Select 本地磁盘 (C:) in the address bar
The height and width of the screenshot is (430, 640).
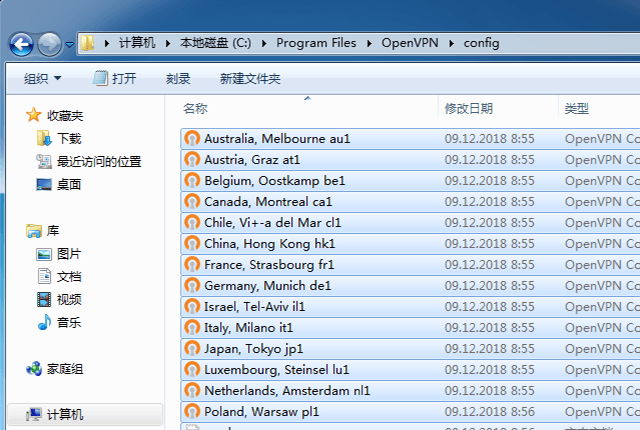click(216, 43)
